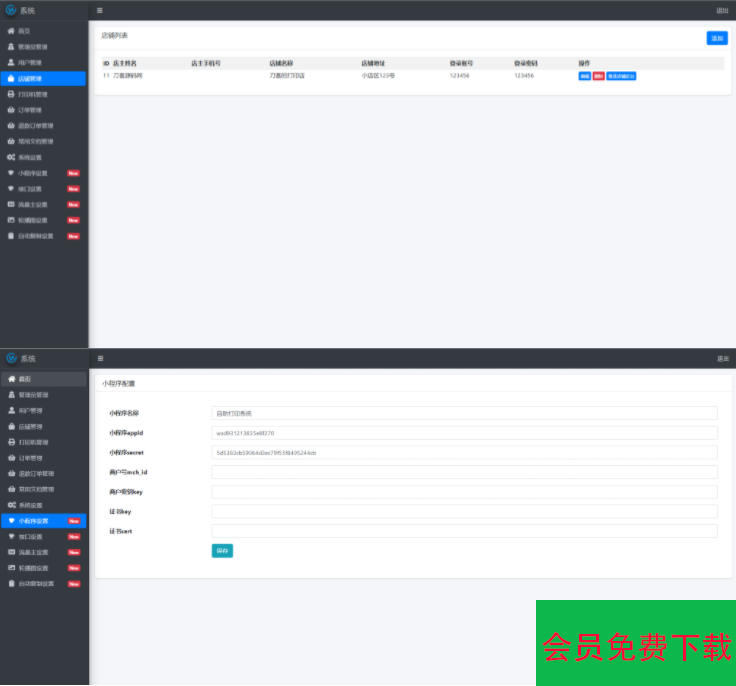Open 订单管理 in the lower sidebar menu
Viewport: 736px width, 686px height.
click(x=30, y=457)
